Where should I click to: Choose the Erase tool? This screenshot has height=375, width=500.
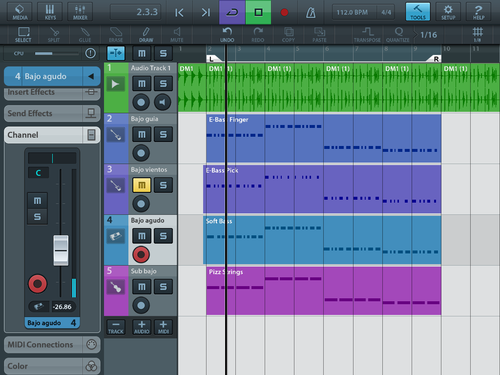115,35
